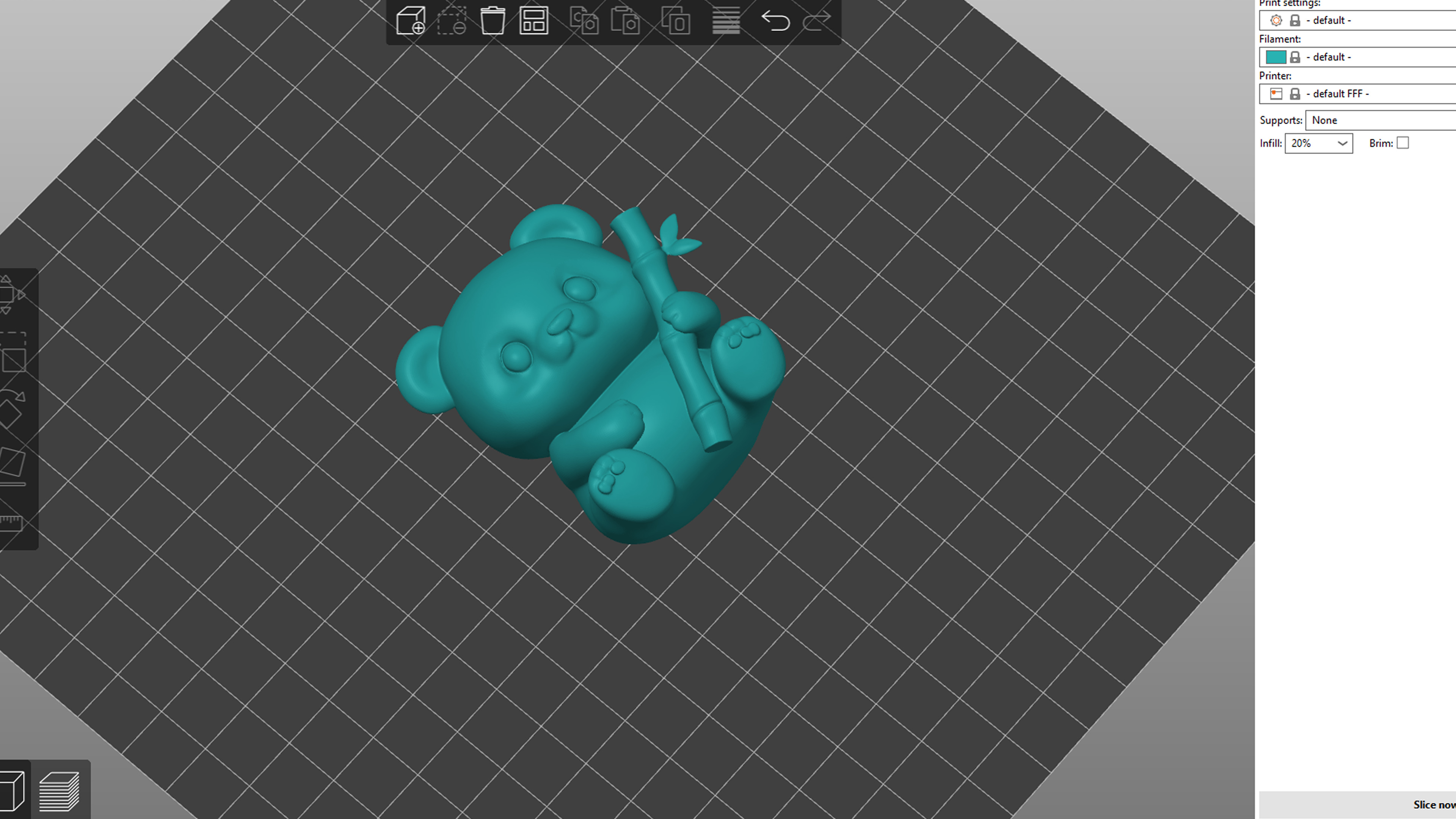Click the Delete selected object icon
The image size is (1456, 819).
tap(452, 21)
